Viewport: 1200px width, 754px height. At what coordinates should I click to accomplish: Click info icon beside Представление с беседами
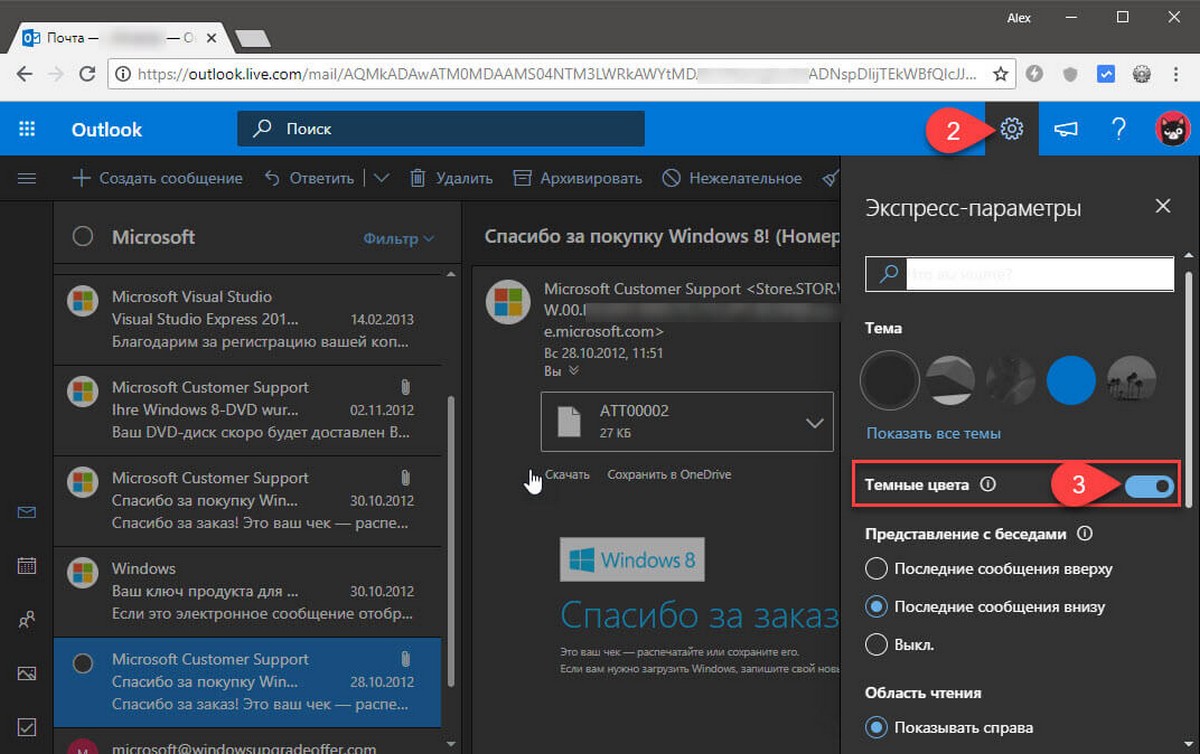tap(1084, 533)
